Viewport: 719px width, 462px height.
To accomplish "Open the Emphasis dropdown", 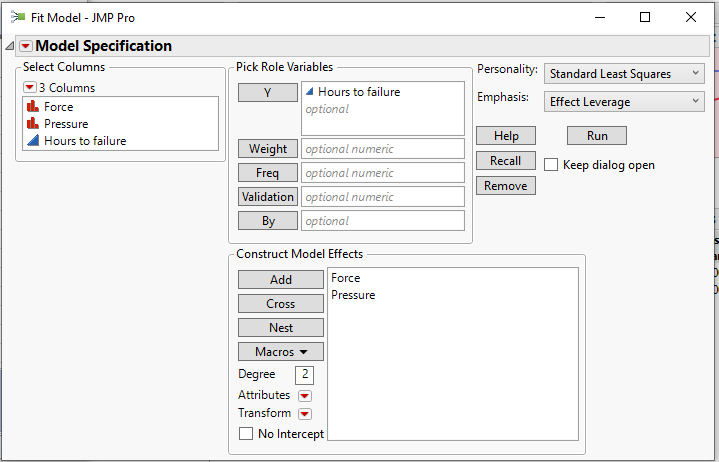I will 625,102.
